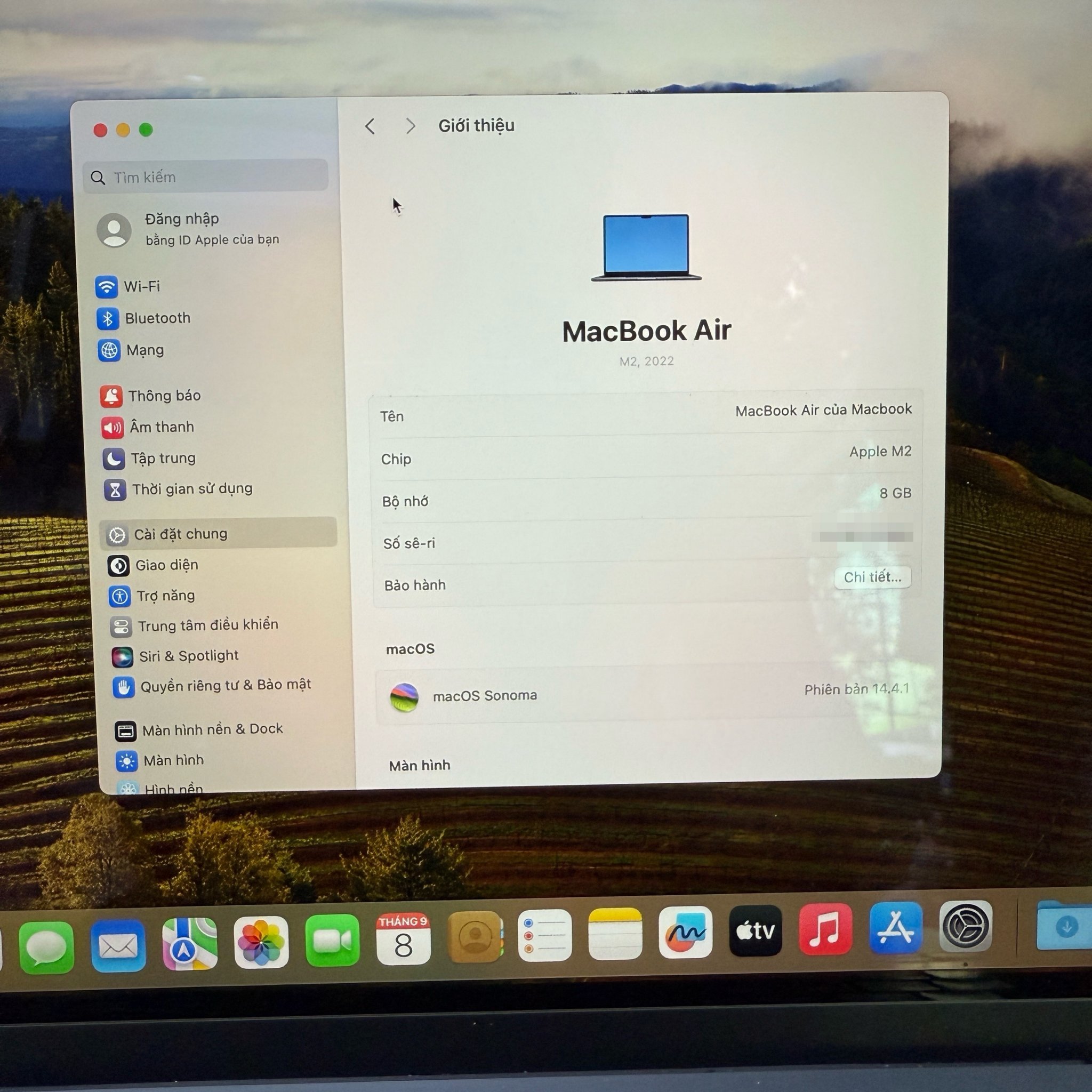Open Bluetooth settings in sidebar
This screenshot has height=1092, width=1092.
143,318
